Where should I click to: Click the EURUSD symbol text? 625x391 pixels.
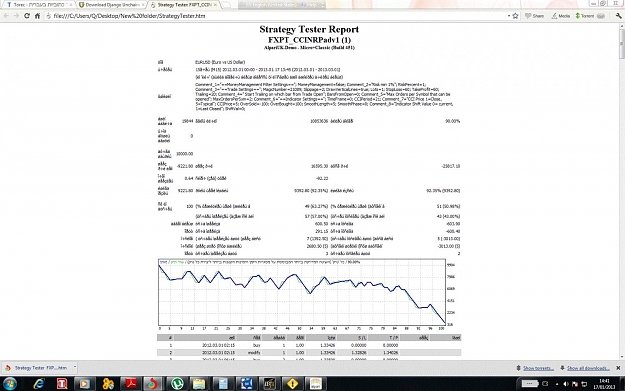pyautogui.click(x=220, y=63)
